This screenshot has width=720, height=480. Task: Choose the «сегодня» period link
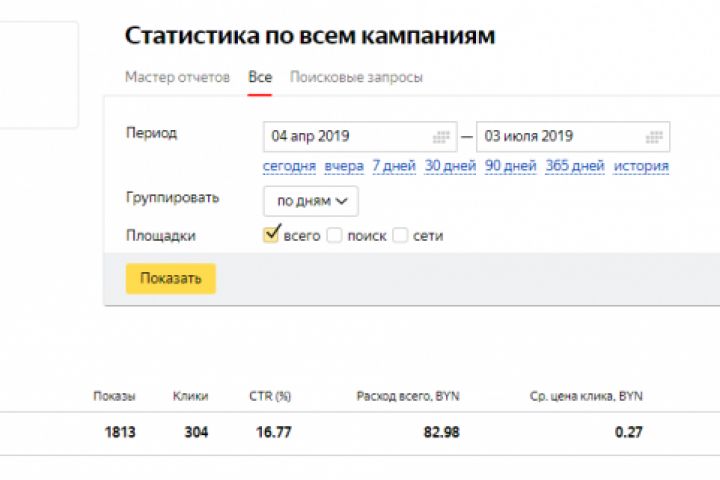[289, 166]
